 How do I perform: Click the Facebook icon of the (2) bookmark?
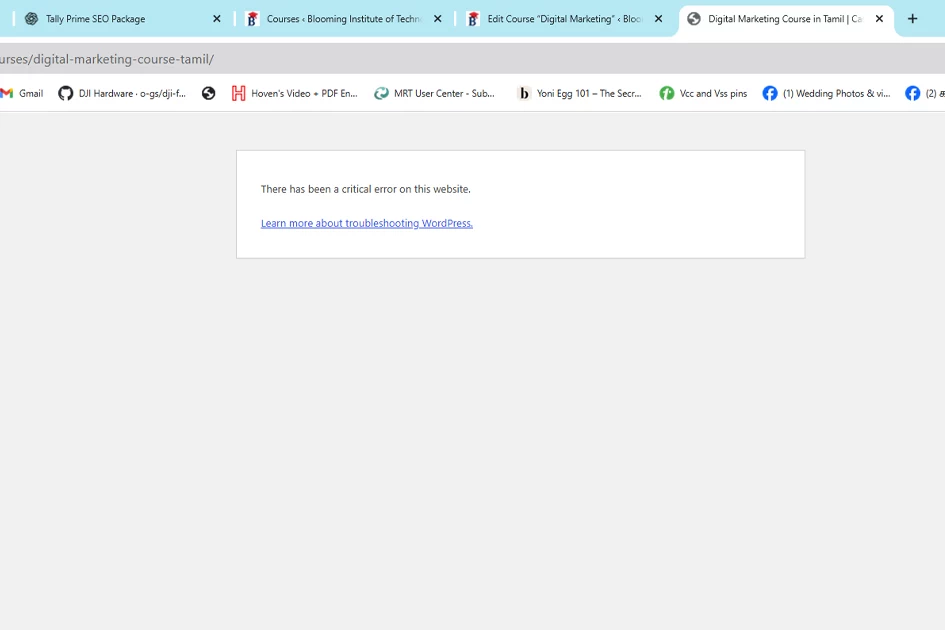[912, 93]
